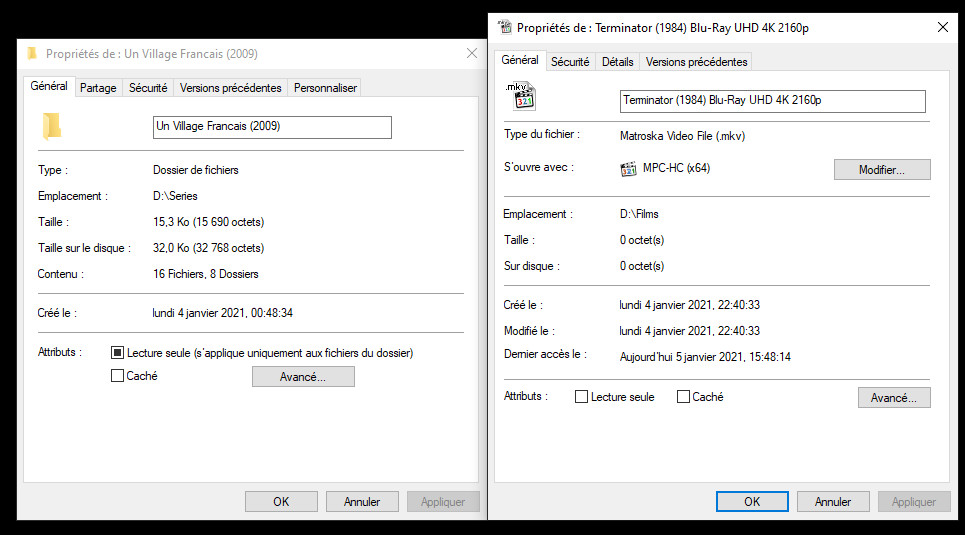Screen dimensions: 965x535
Task: Select Général tab in Village Francais properties
Action: (x=49, y=86)
